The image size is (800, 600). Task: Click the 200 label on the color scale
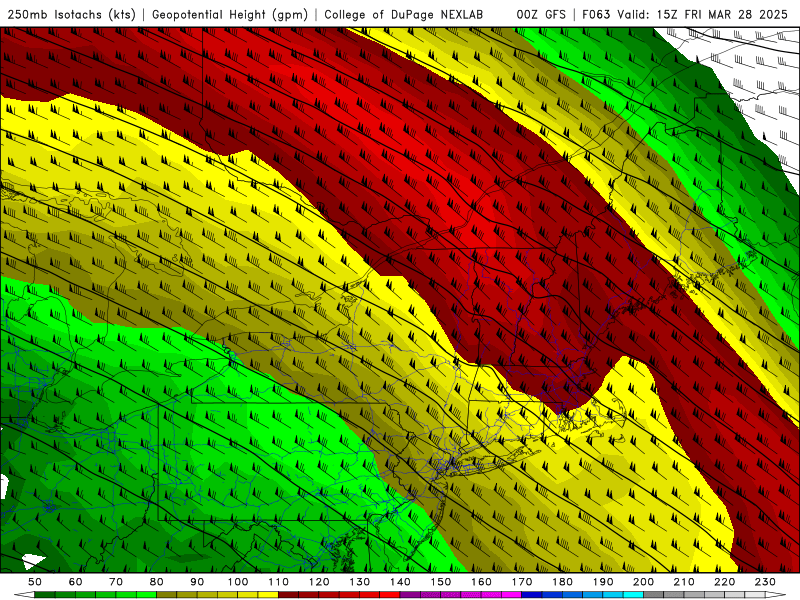(643, 582)
